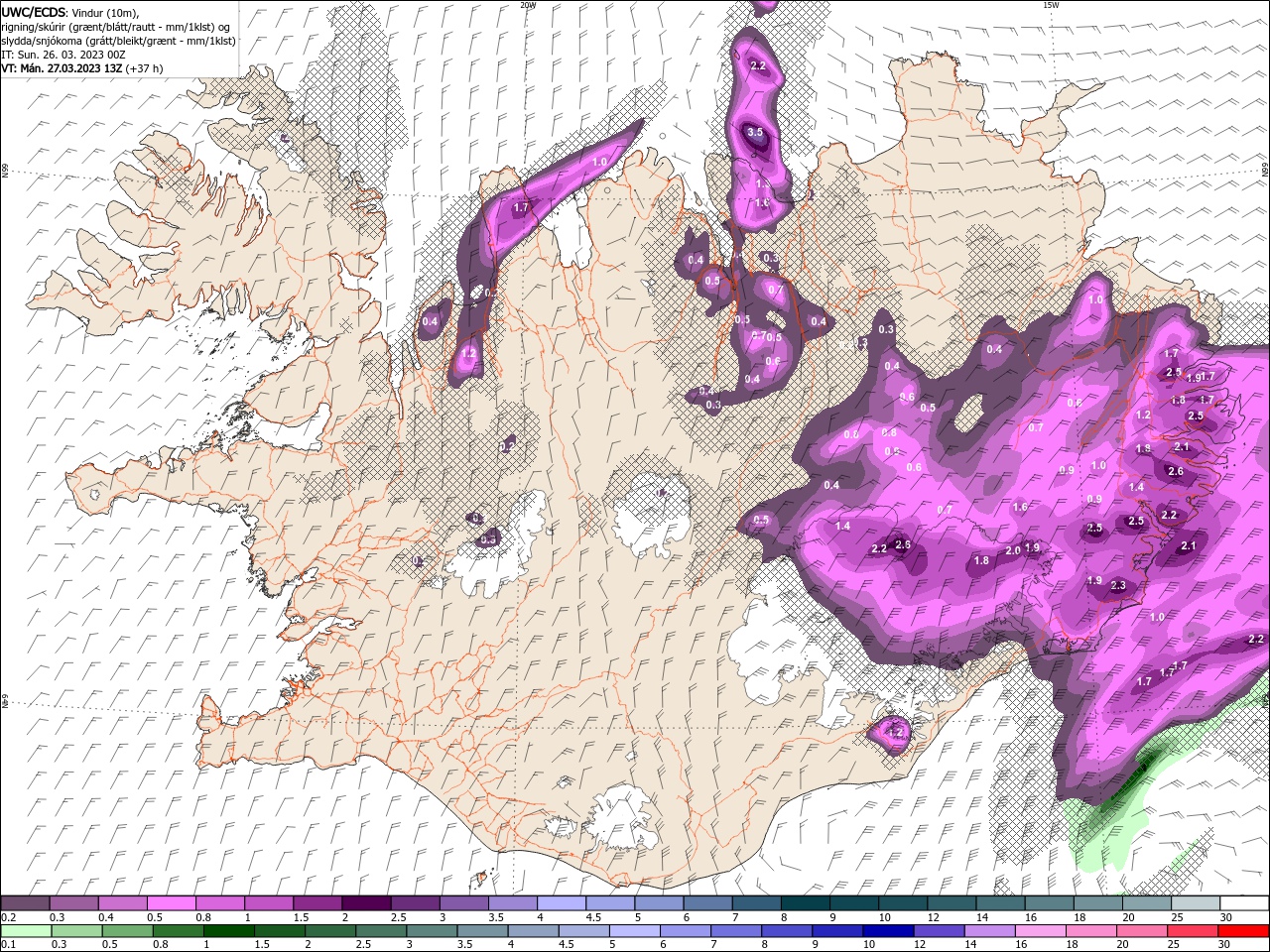
Task: Pick snow-scale swatch starting at 0.2
Action: tap(25, 903)
